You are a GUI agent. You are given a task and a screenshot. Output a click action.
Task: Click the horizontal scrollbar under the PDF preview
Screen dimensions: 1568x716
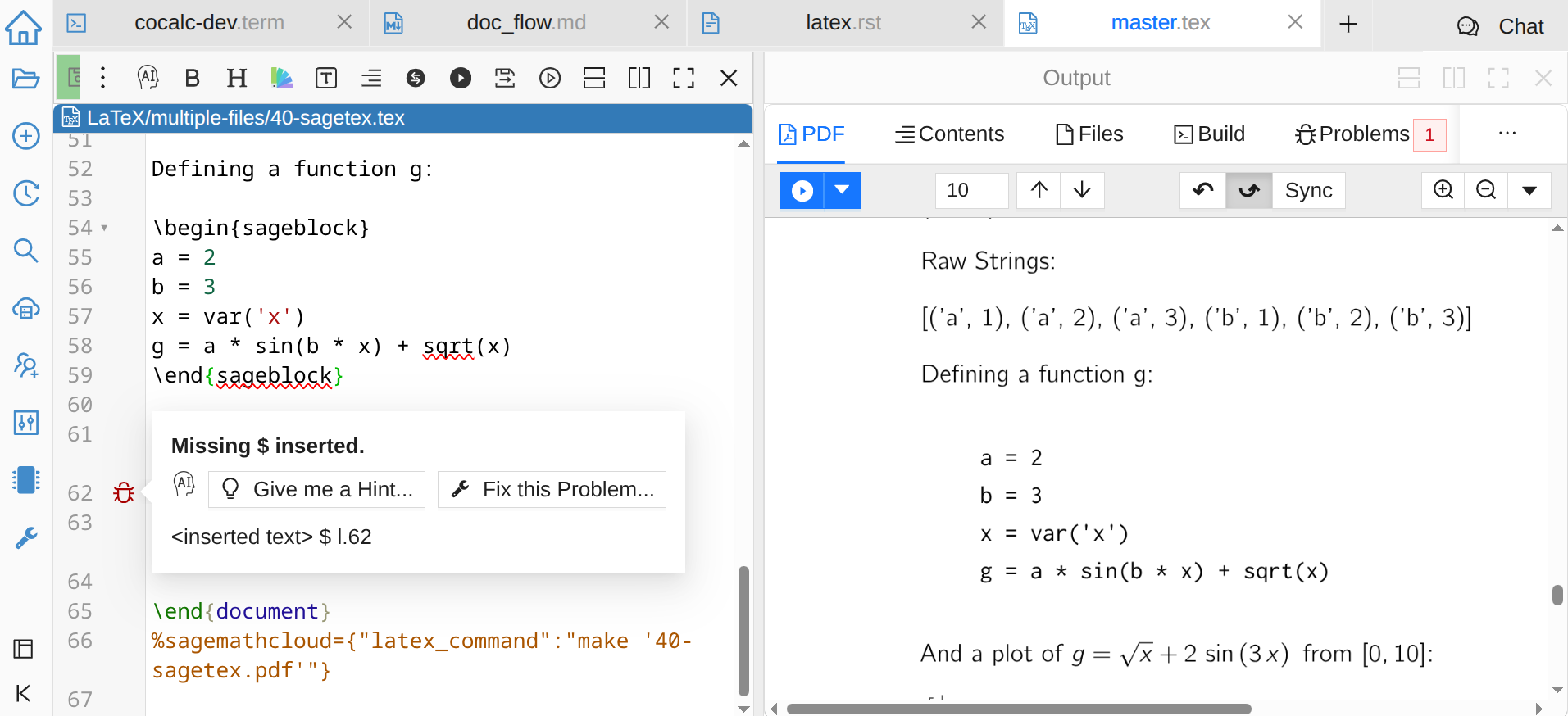[1018, 709]
